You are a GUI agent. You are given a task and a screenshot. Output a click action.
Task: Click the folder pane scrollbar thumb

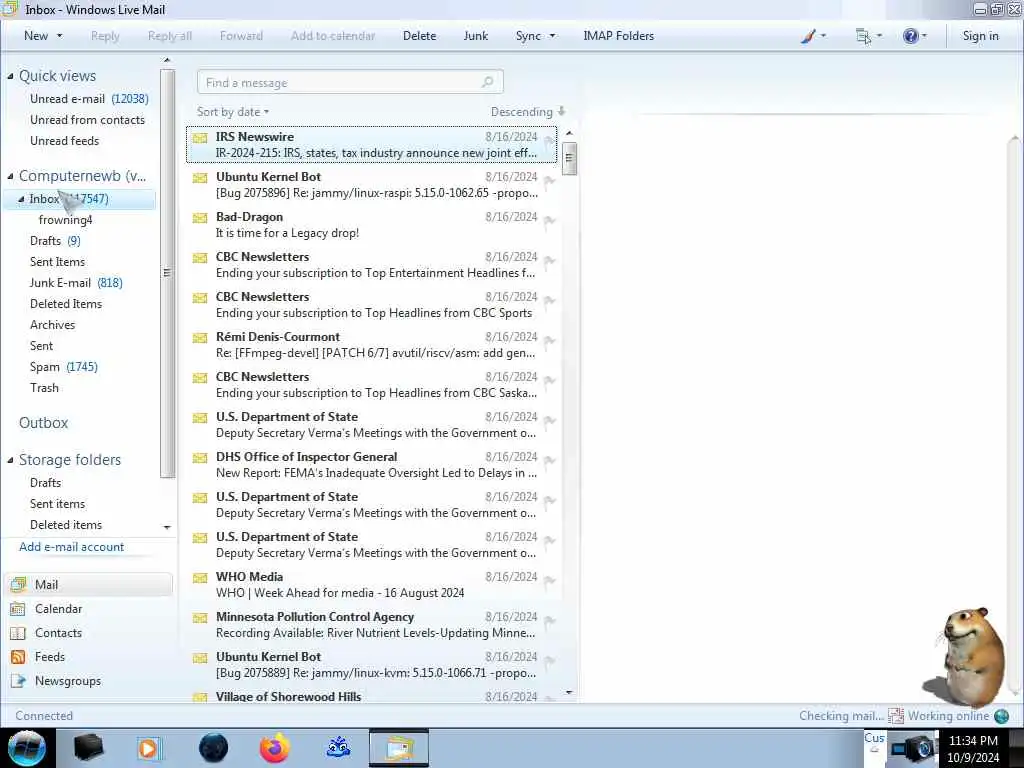pyautogui.click(x=167, y=273)
